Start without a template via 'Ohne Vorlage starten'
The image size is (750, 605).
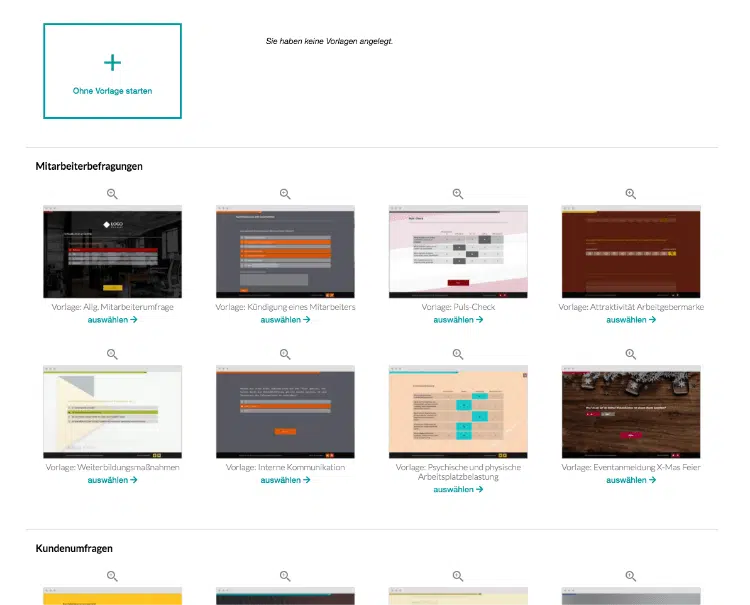(112, 71)
